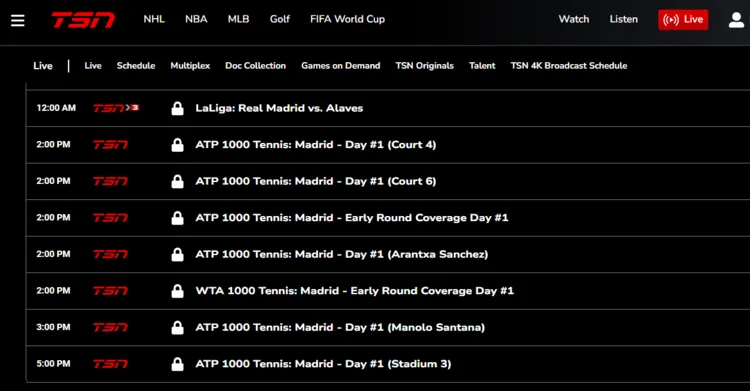Click lock icon for Madrid Court 4 row
750x391 pixels.
point(177,145)
